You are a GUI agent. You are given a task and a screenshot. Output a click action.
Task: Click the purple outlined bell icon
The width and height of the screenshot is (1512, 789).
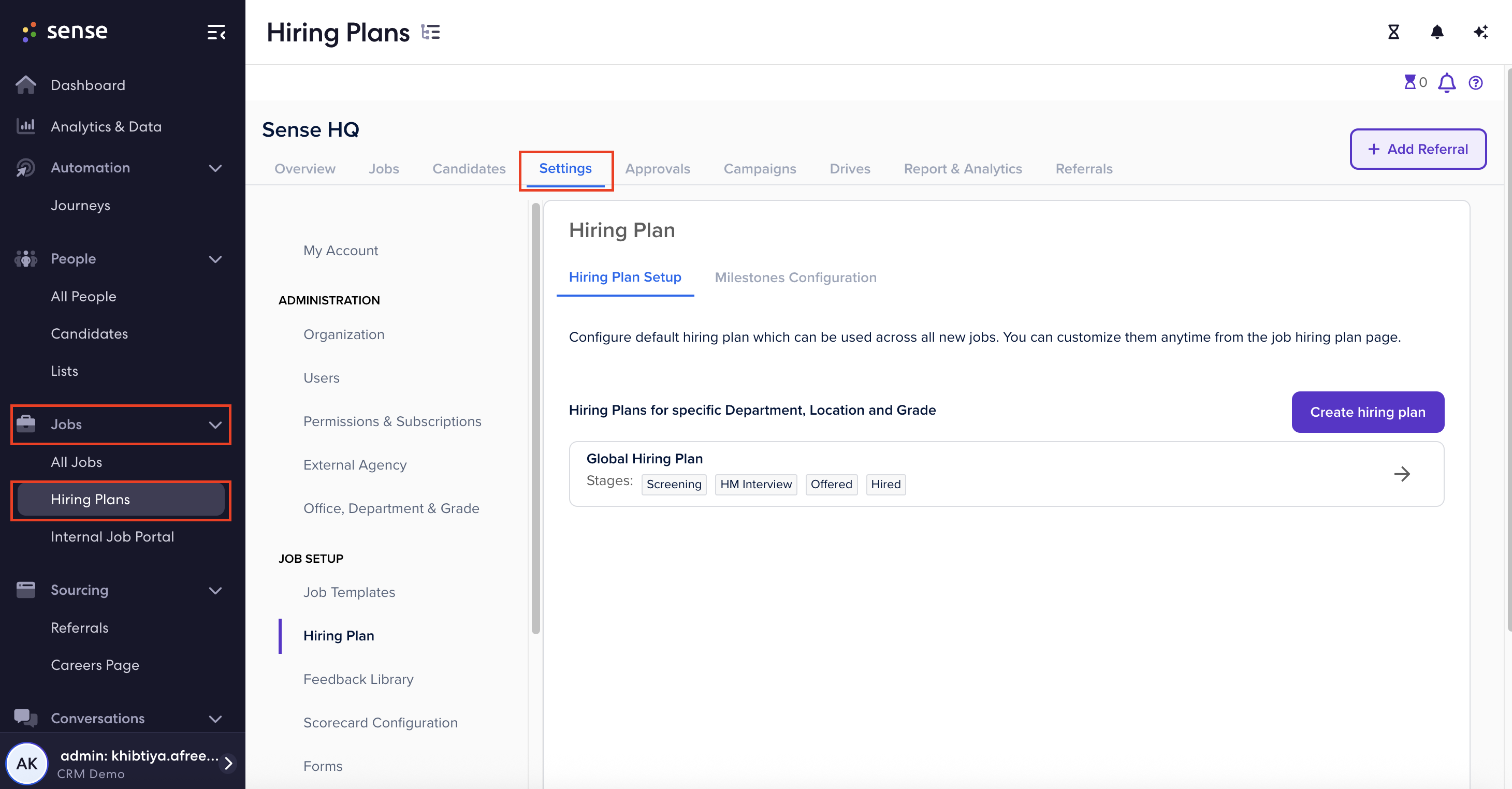1447,83
